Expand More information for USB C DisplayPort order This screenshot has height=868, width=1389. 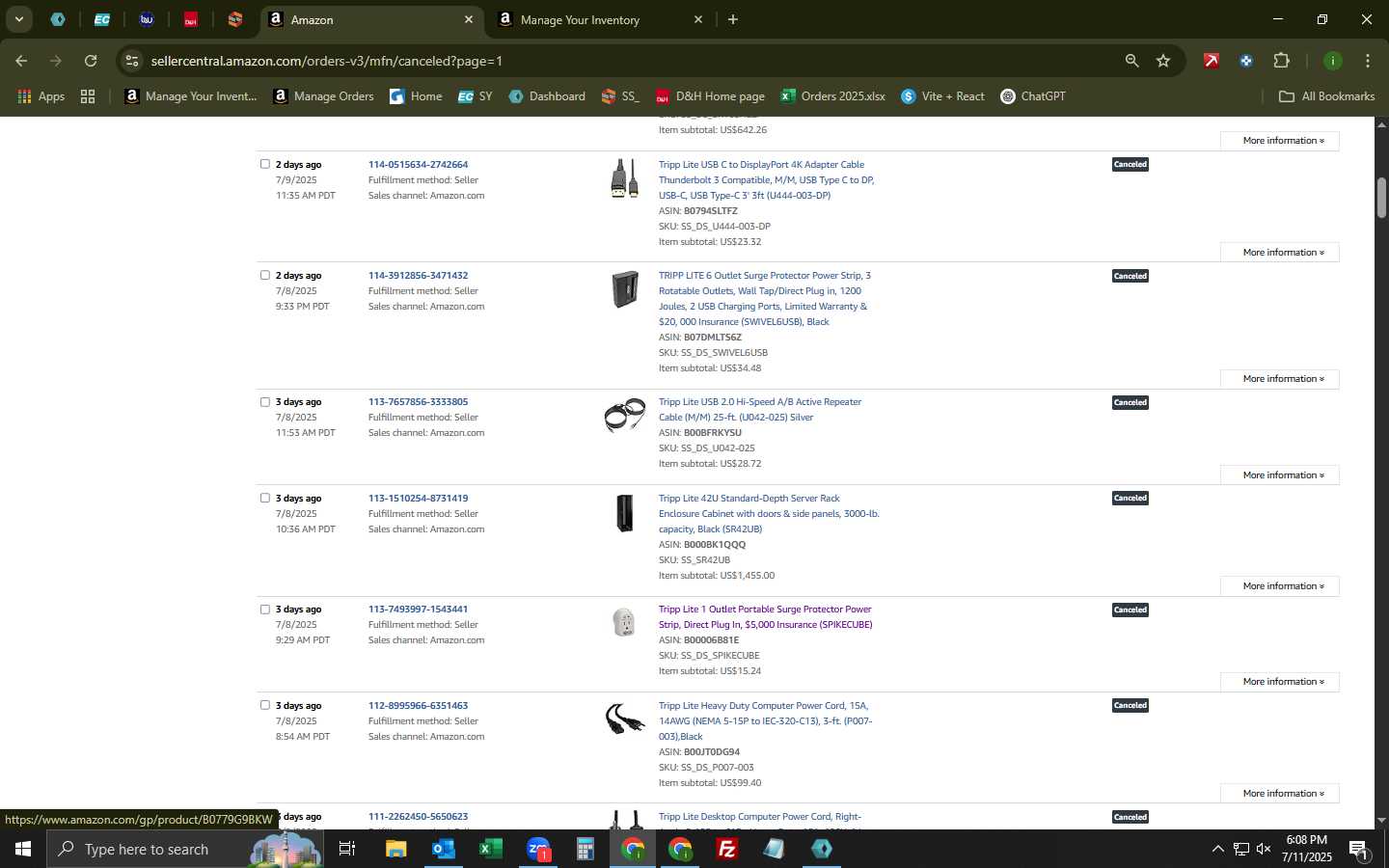[1279, 252]
